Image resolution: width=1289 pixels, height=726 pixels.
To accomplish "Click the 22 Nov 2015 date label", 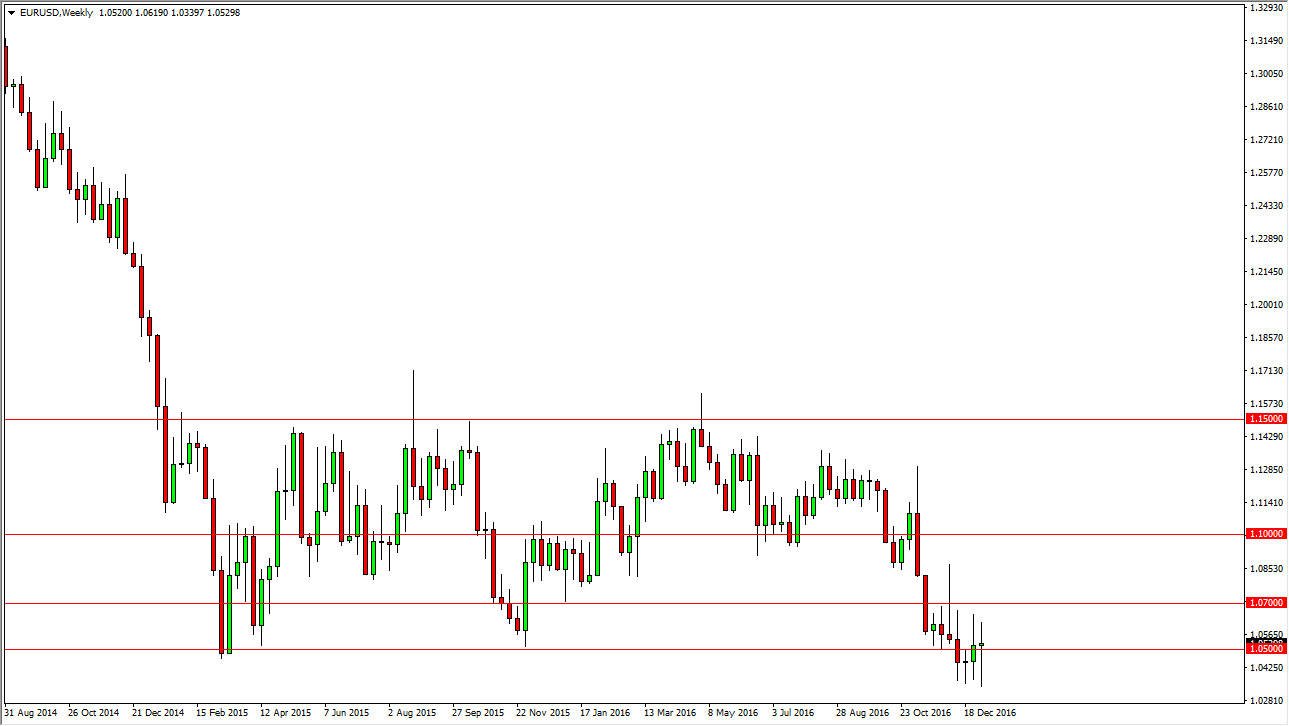I will click(x=542, y=714).
